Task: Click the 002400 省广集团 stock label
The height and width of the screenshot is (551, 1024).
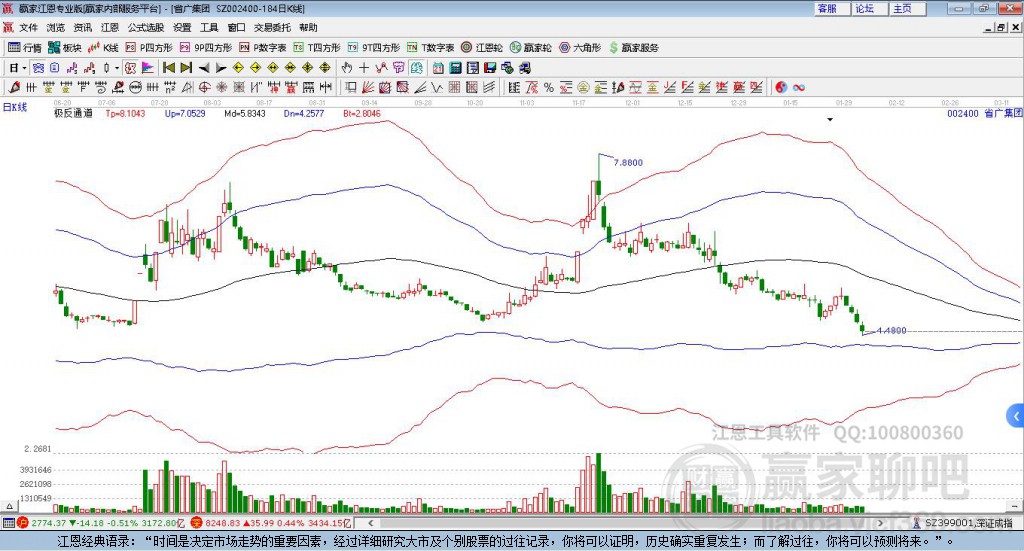Action: click(984, 113)
